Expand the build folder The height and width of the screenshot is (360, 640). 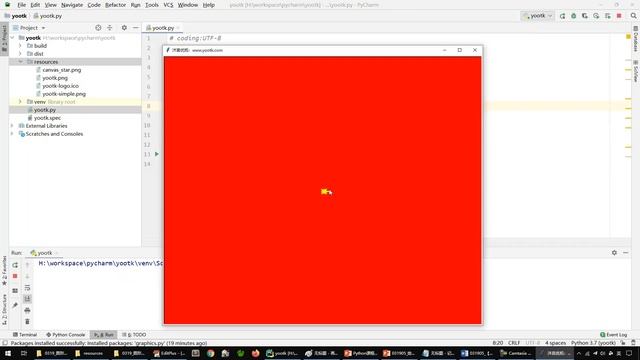click(x=20, y=46)
